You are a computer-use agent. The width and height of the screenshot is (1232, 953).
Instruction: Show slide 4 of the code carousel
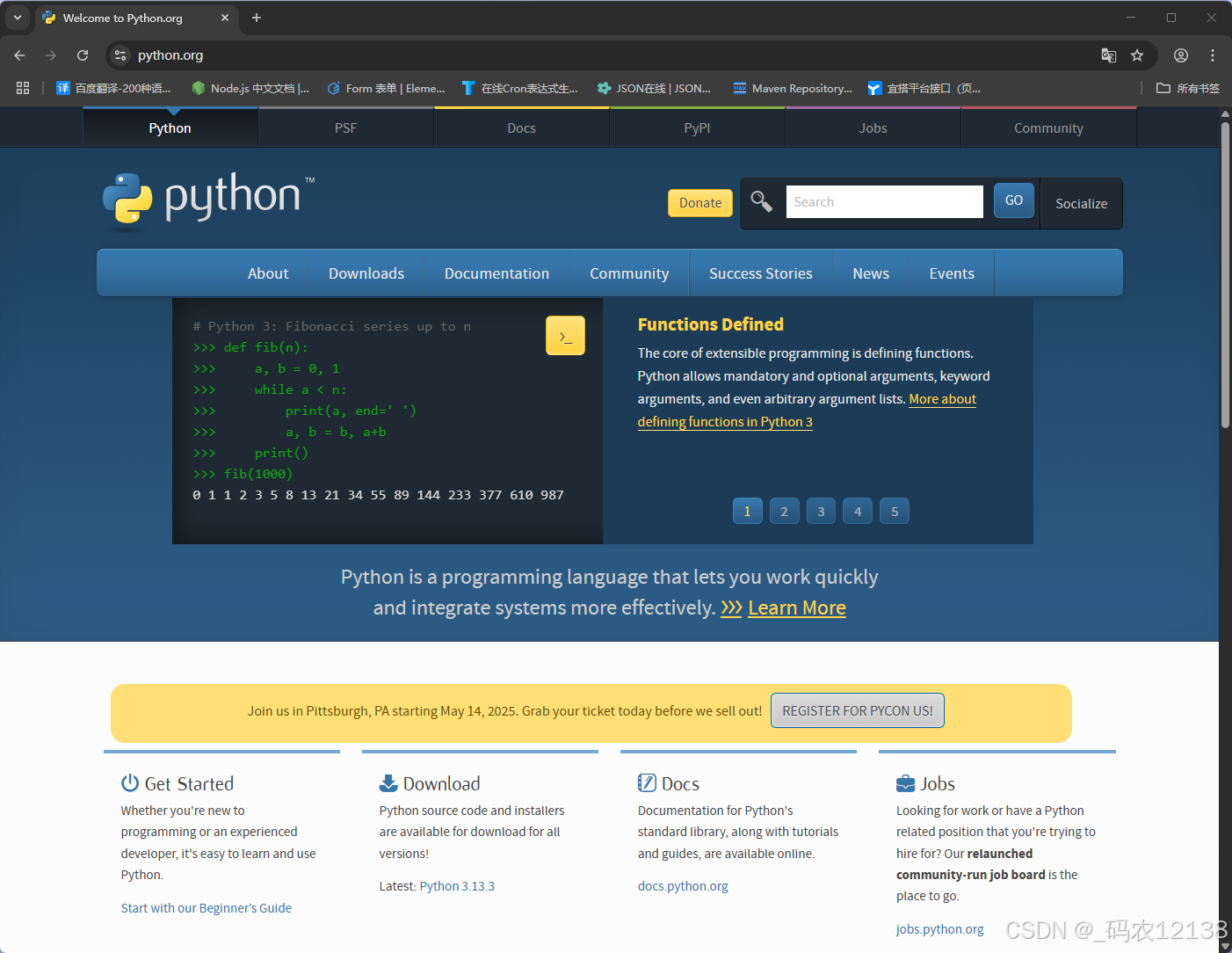(x=858, y=511)
